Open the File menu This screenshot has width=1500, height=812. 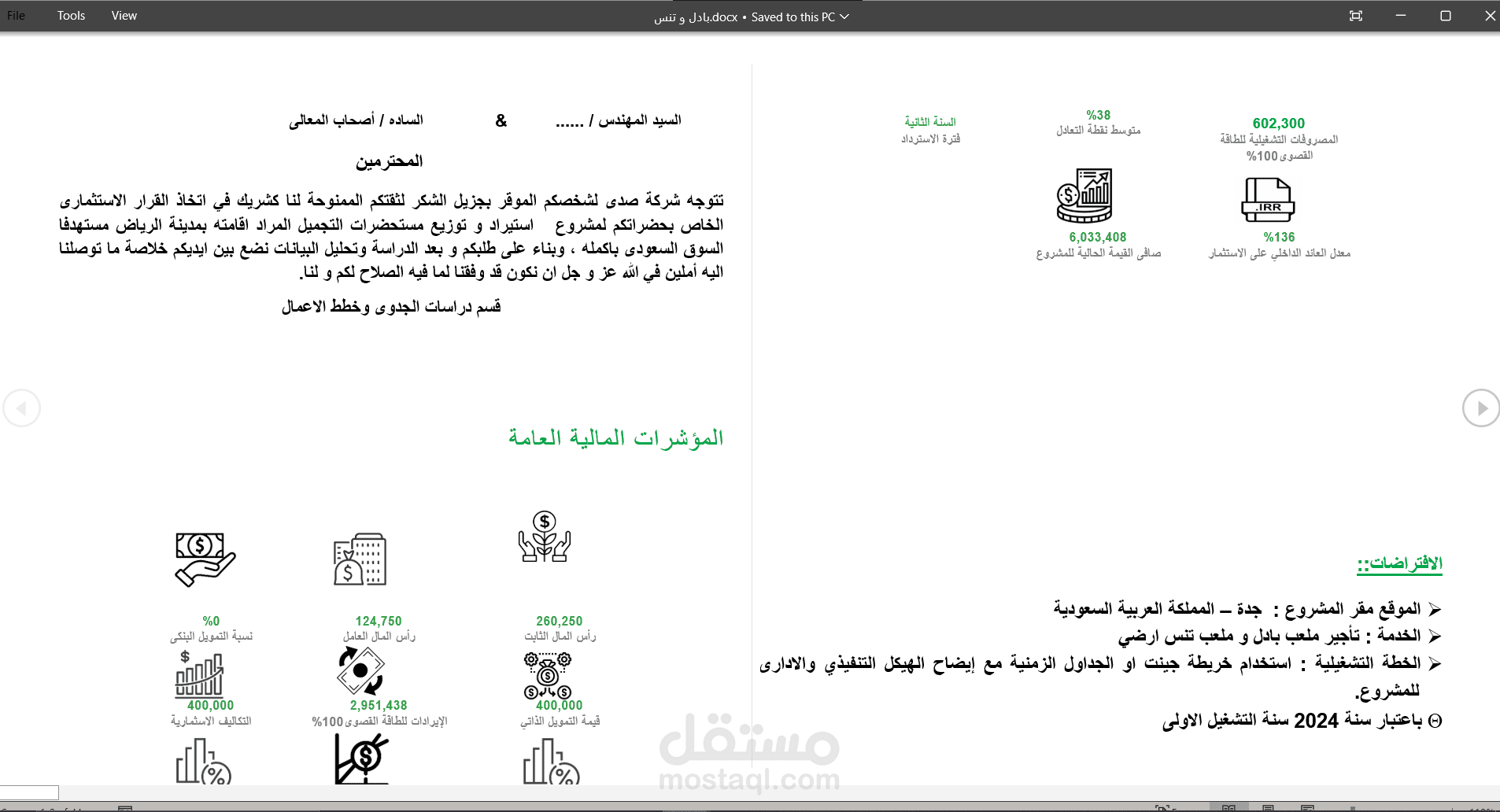pyautogui.click(x=15, y=15)
